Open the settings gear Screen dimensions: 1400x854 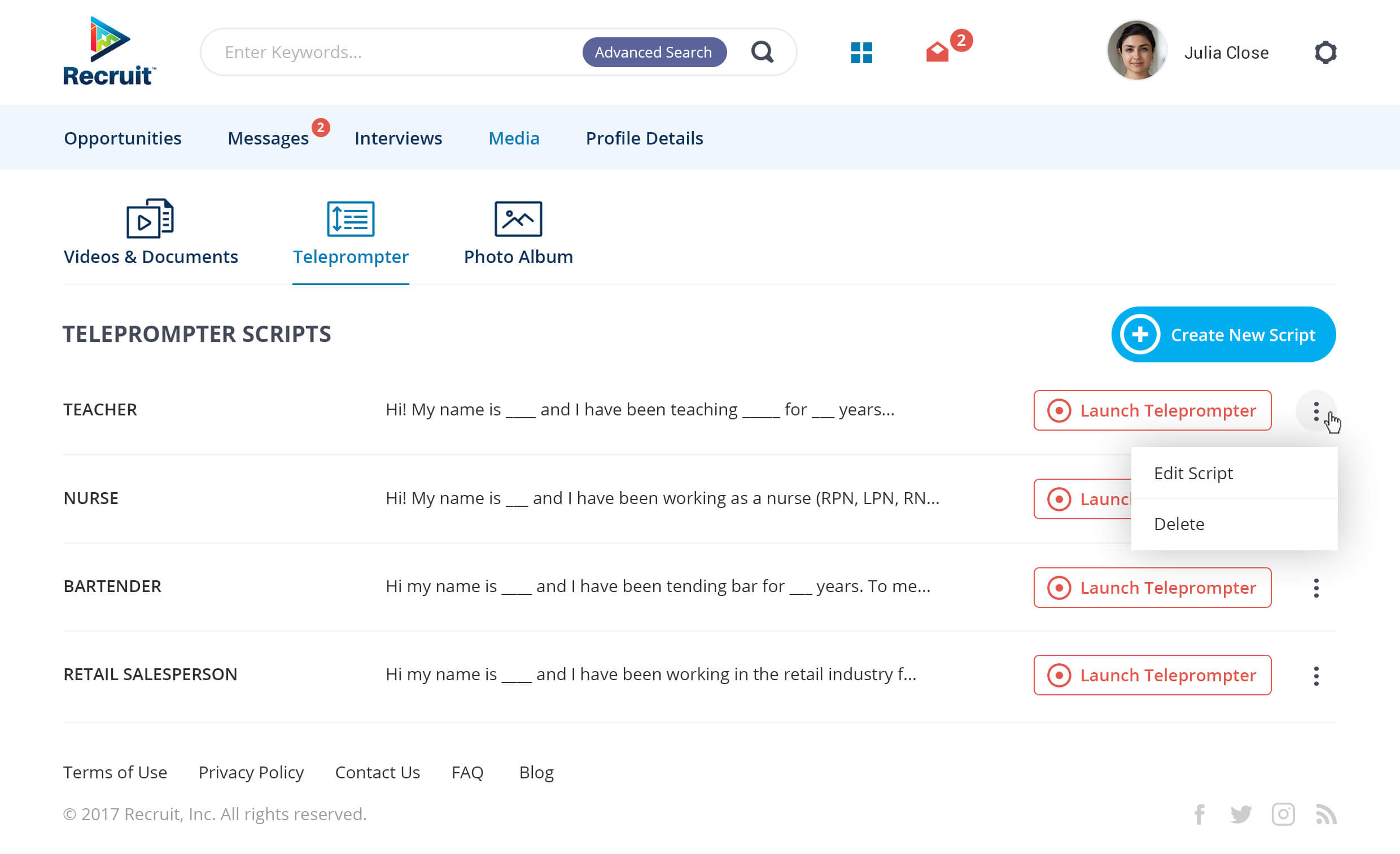pyautogui.click(x=1326, y=52)
